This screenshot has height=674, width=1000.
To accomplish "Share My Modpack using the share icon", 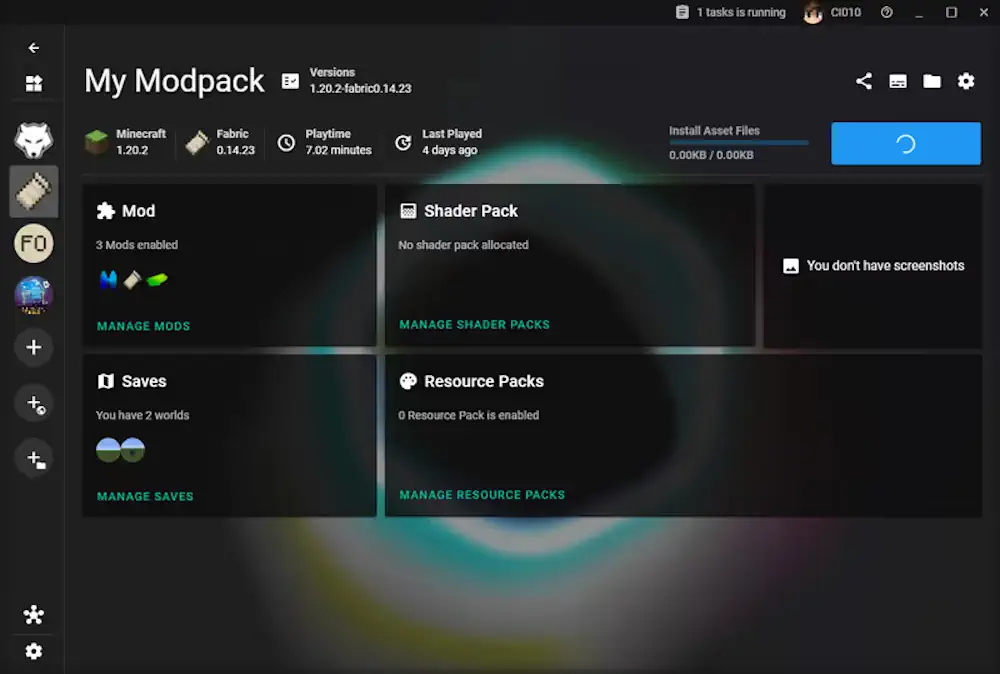I will pos(864,82).
